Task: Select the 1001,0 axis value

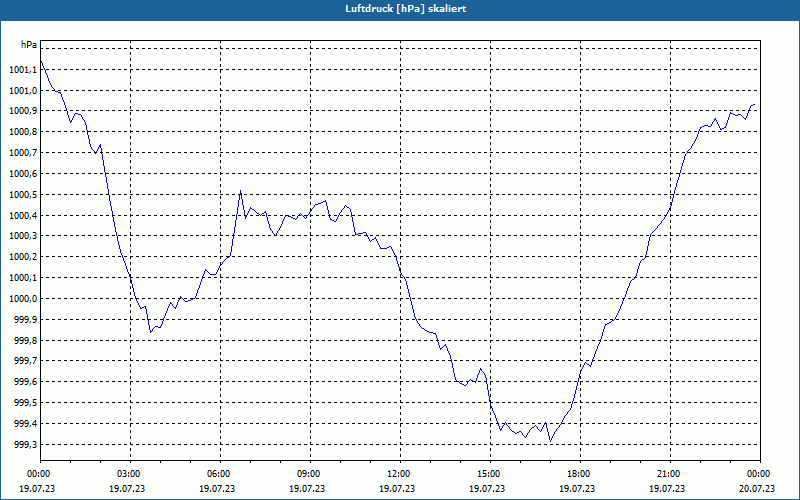Action: pos(23,91)
